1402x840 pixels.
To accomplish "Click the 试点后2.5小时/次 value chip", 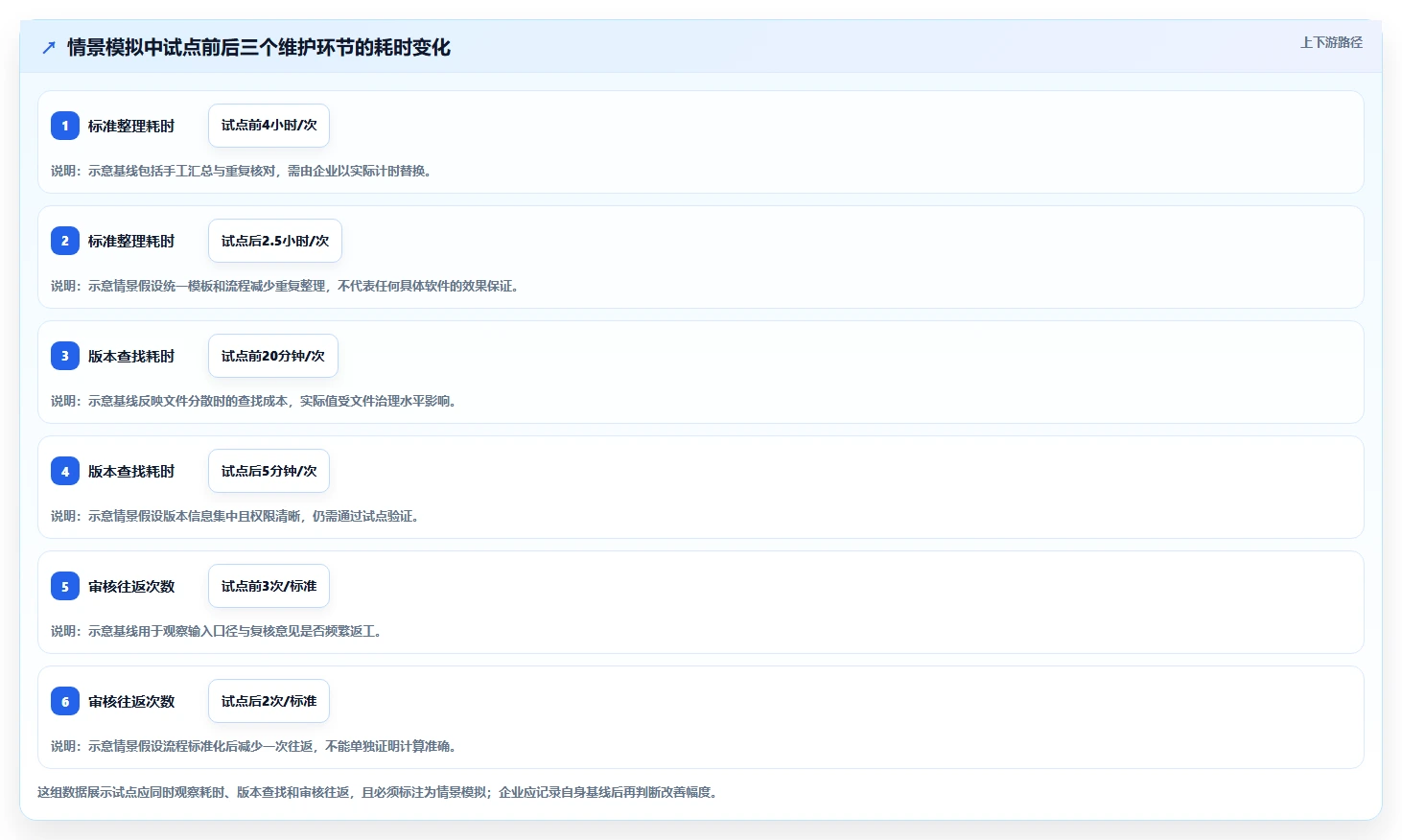I will [275, 241].
